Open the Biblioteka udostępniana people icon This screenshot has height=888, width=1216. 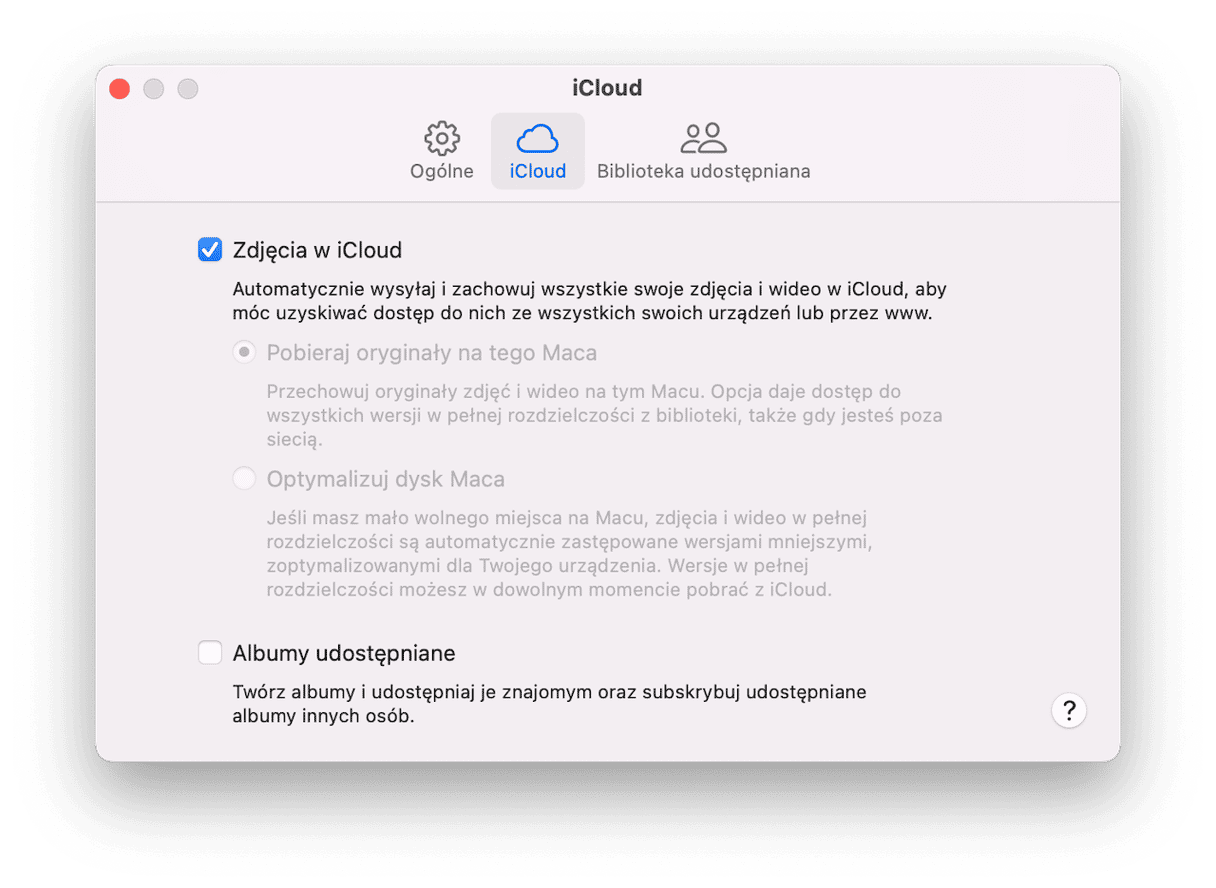pyautogui.click(x=703, y=138)
